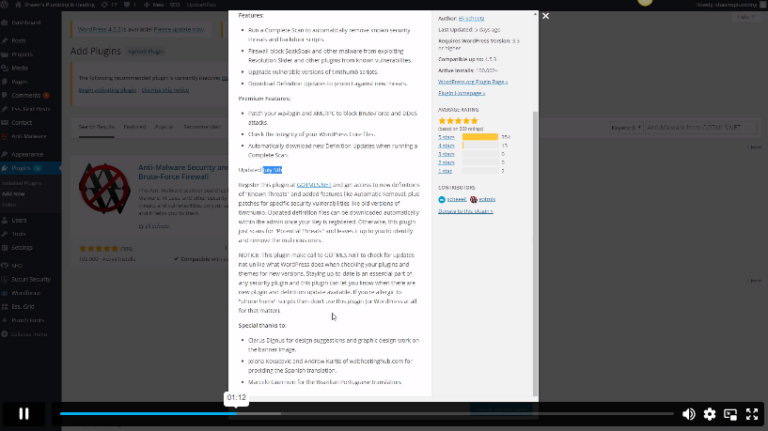Click the 4 stars rating link
768x431 pixels.
(446, 145)
